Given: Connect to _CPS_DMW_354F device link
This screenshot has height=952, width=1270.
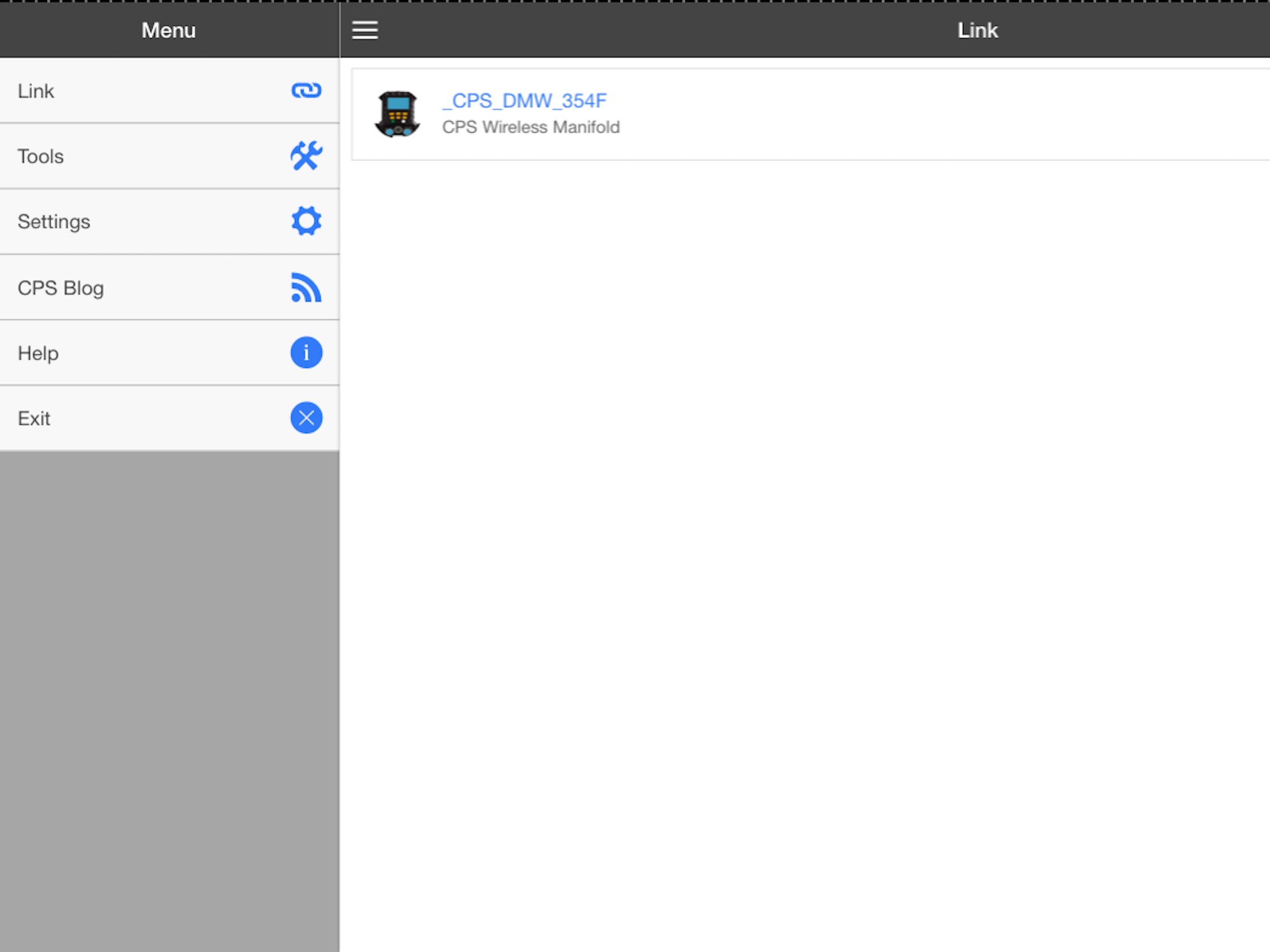Looking at the screenshot, I should pyautogui.click(x=525, y=100).
